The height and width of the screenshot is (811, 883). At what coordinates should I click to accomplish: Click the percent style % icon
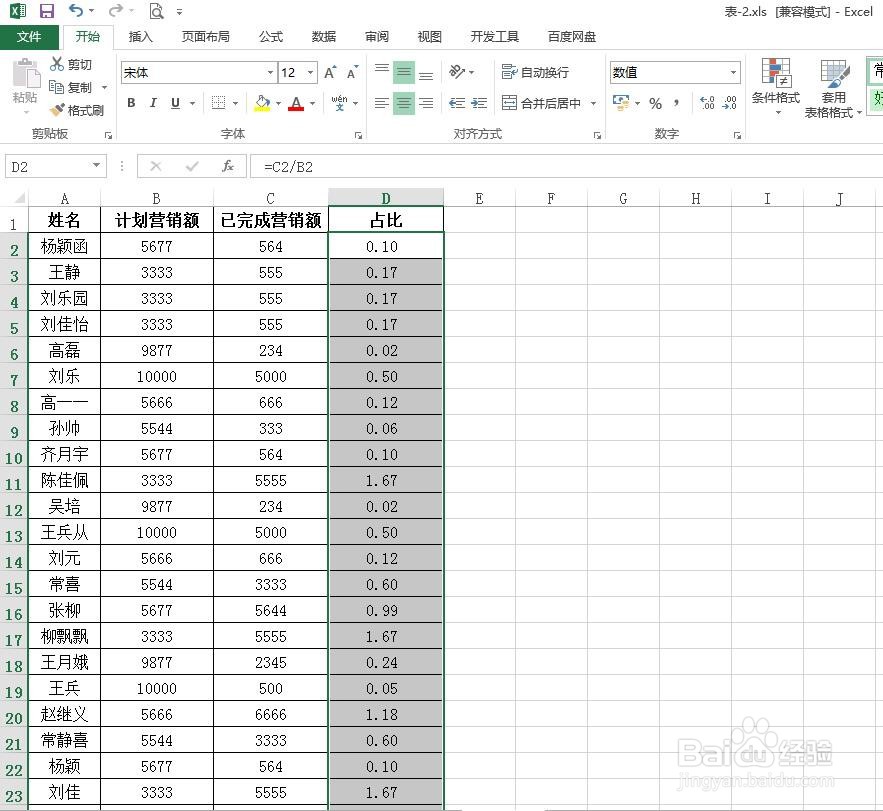tap(655, 103)
